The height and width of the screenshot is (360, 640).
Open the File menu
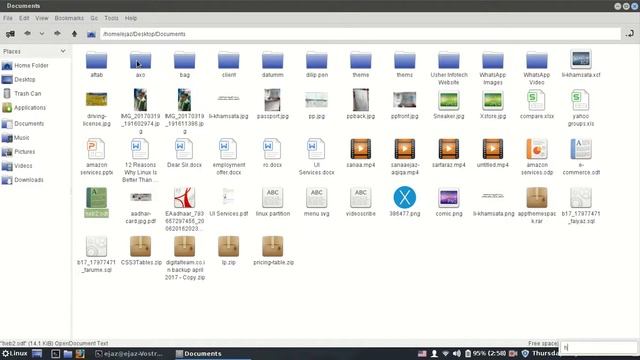pyautogui.click(x=8, y=18)
